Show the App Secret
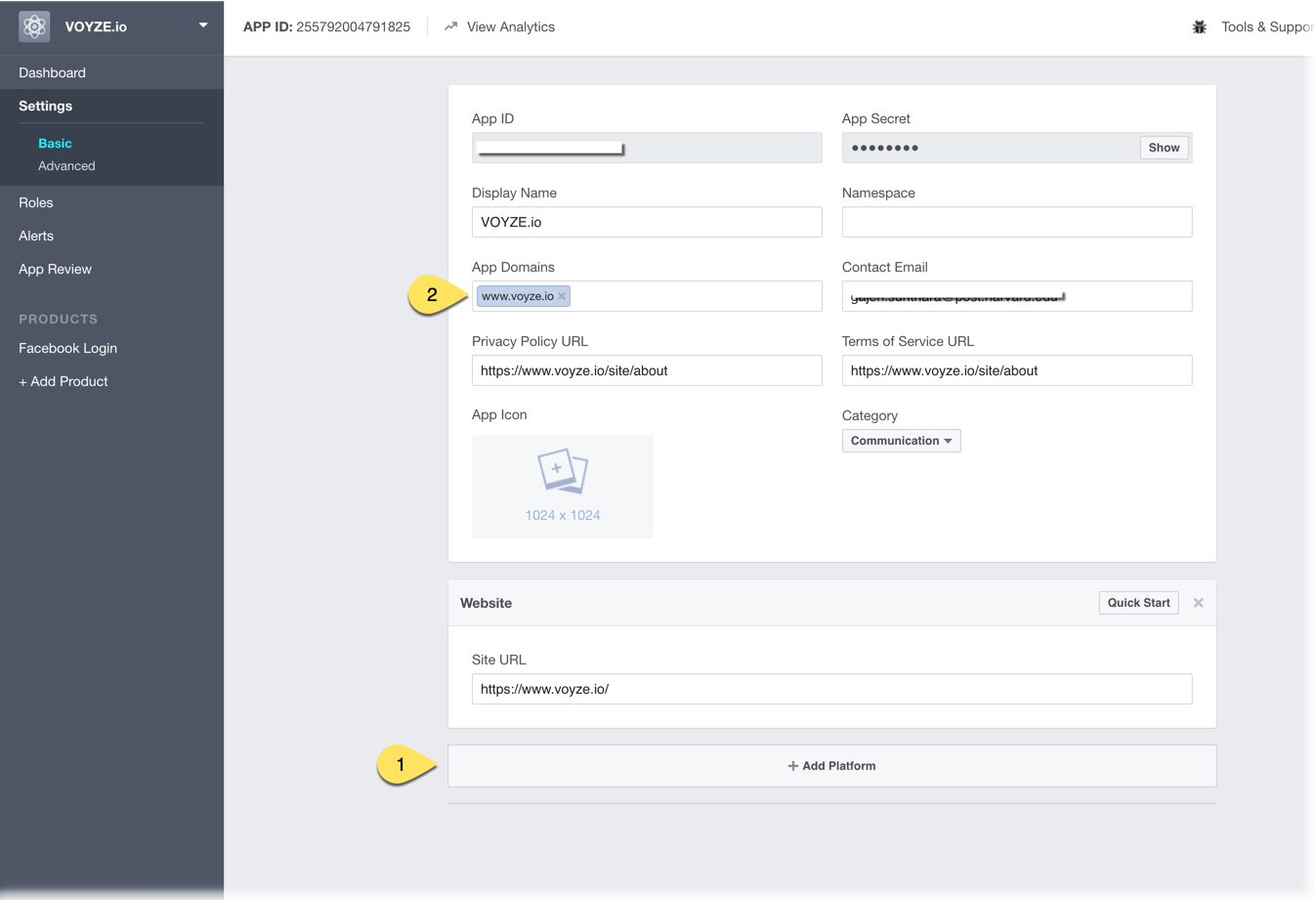This screenshot has width=1316, height=900. [x=1164, y=148]
